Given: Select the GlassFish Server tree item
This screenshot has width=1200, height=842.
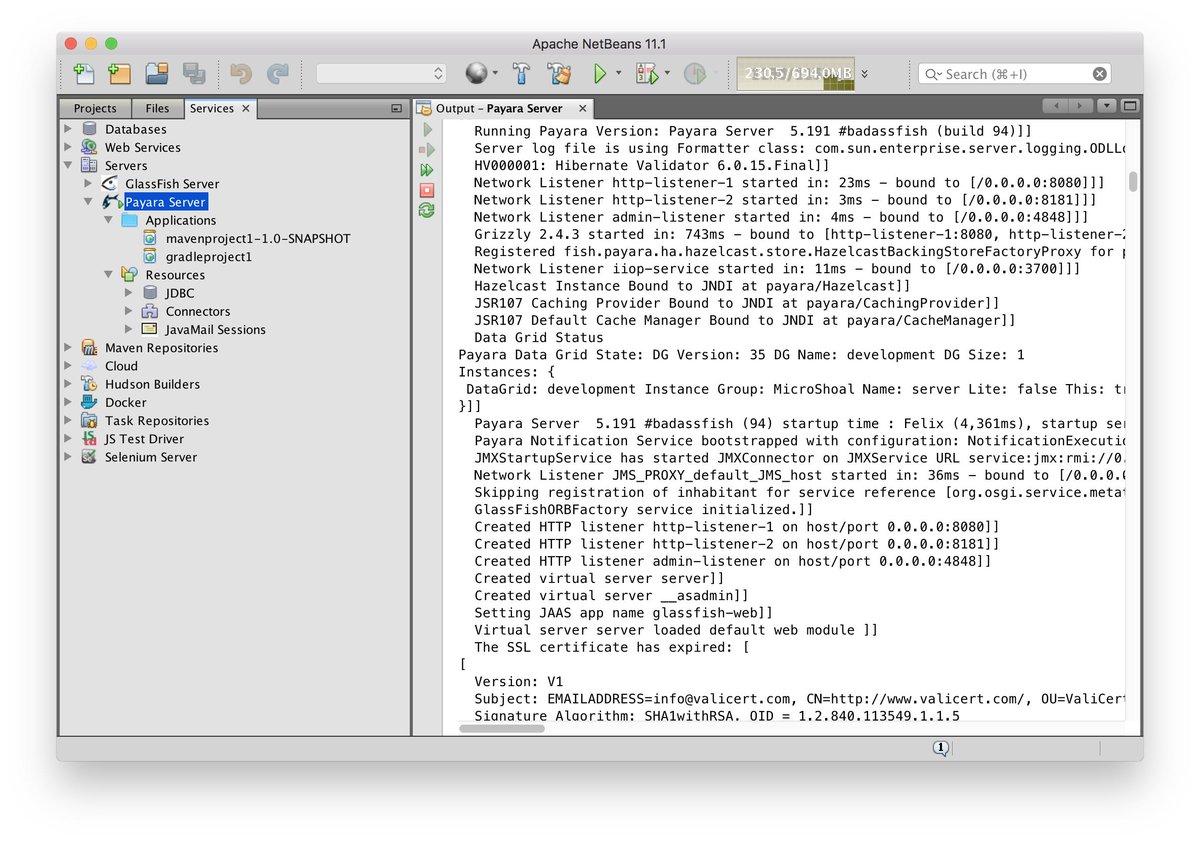Looking at the screenshot, I should [172, 184].
